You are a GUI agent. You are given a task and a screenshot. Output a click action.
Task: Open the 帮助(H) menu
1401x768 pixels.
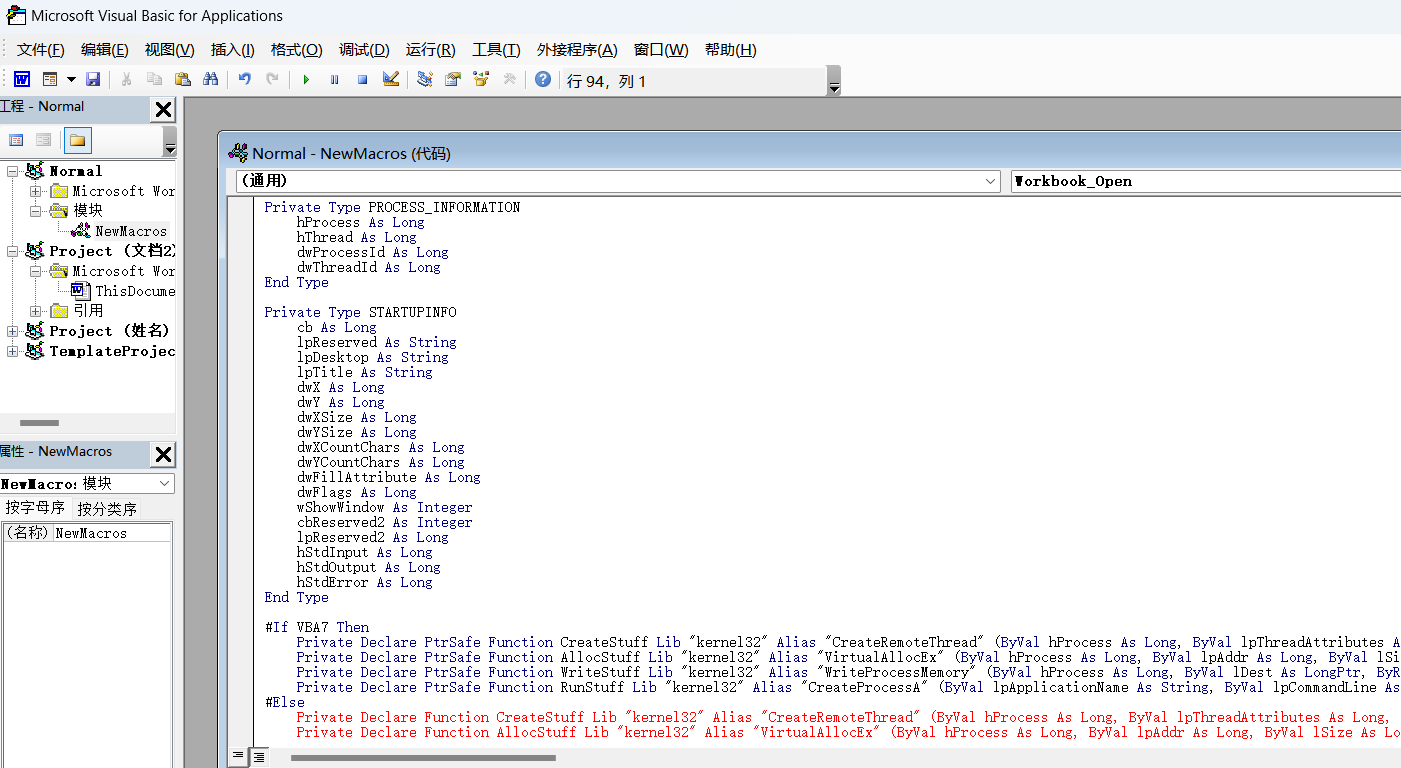click(731, 50)
